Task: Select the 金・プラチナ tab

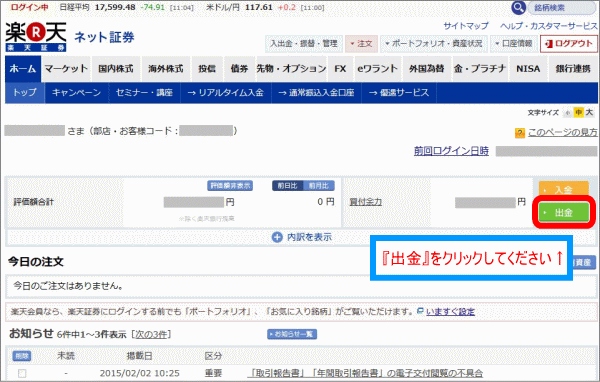Action: pyautogui.click(x=480, y=69)
